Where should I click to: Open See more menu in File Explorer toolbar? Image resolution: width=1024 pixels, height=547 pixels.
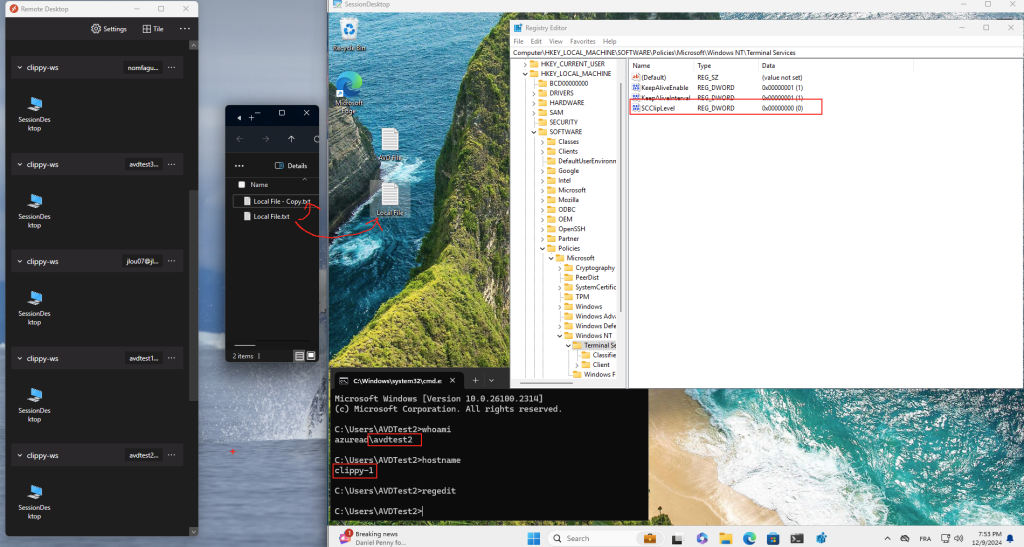[240, 166]
